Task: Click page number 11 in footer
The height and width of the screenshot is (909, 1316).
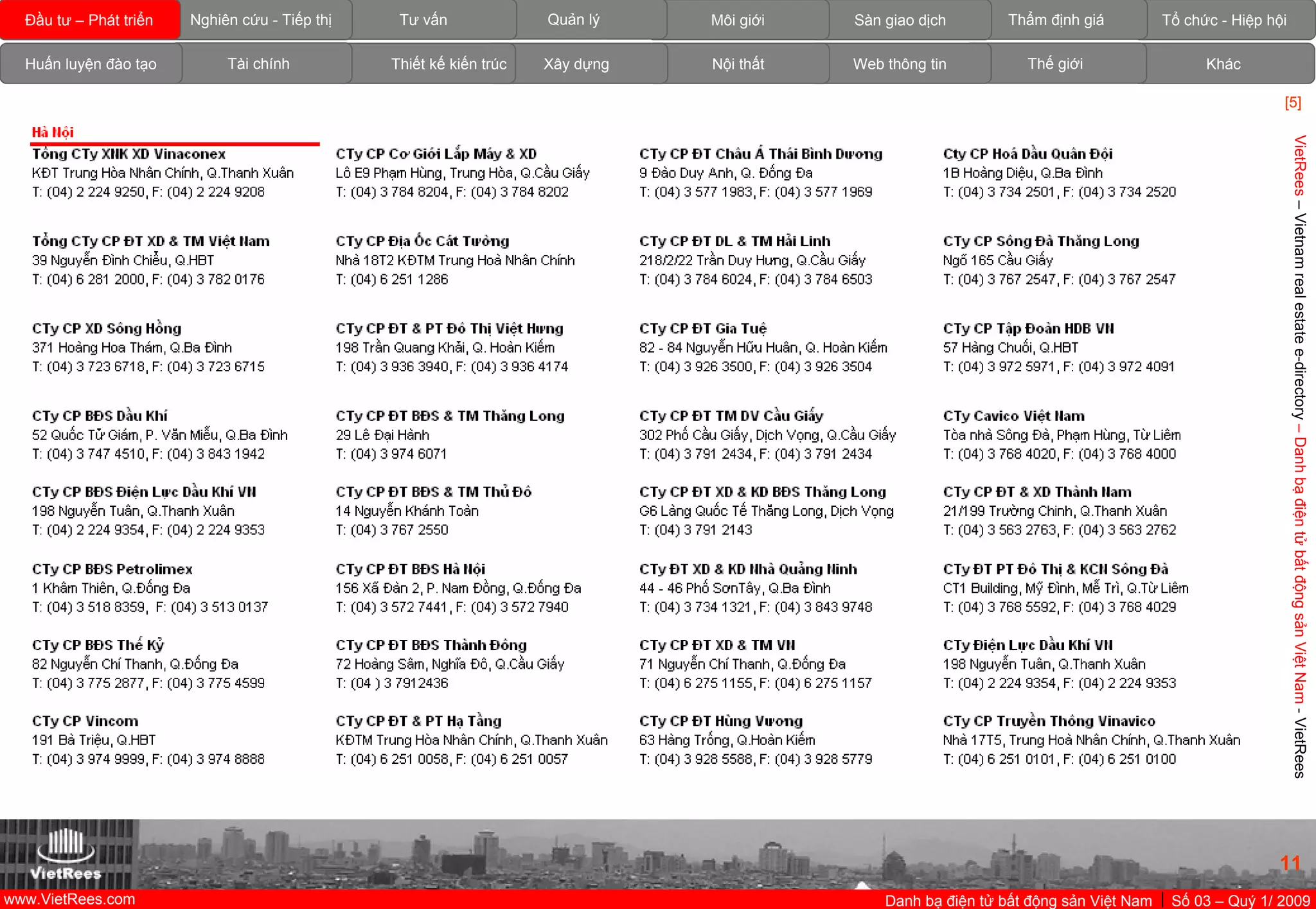Action: [1291, 863]
